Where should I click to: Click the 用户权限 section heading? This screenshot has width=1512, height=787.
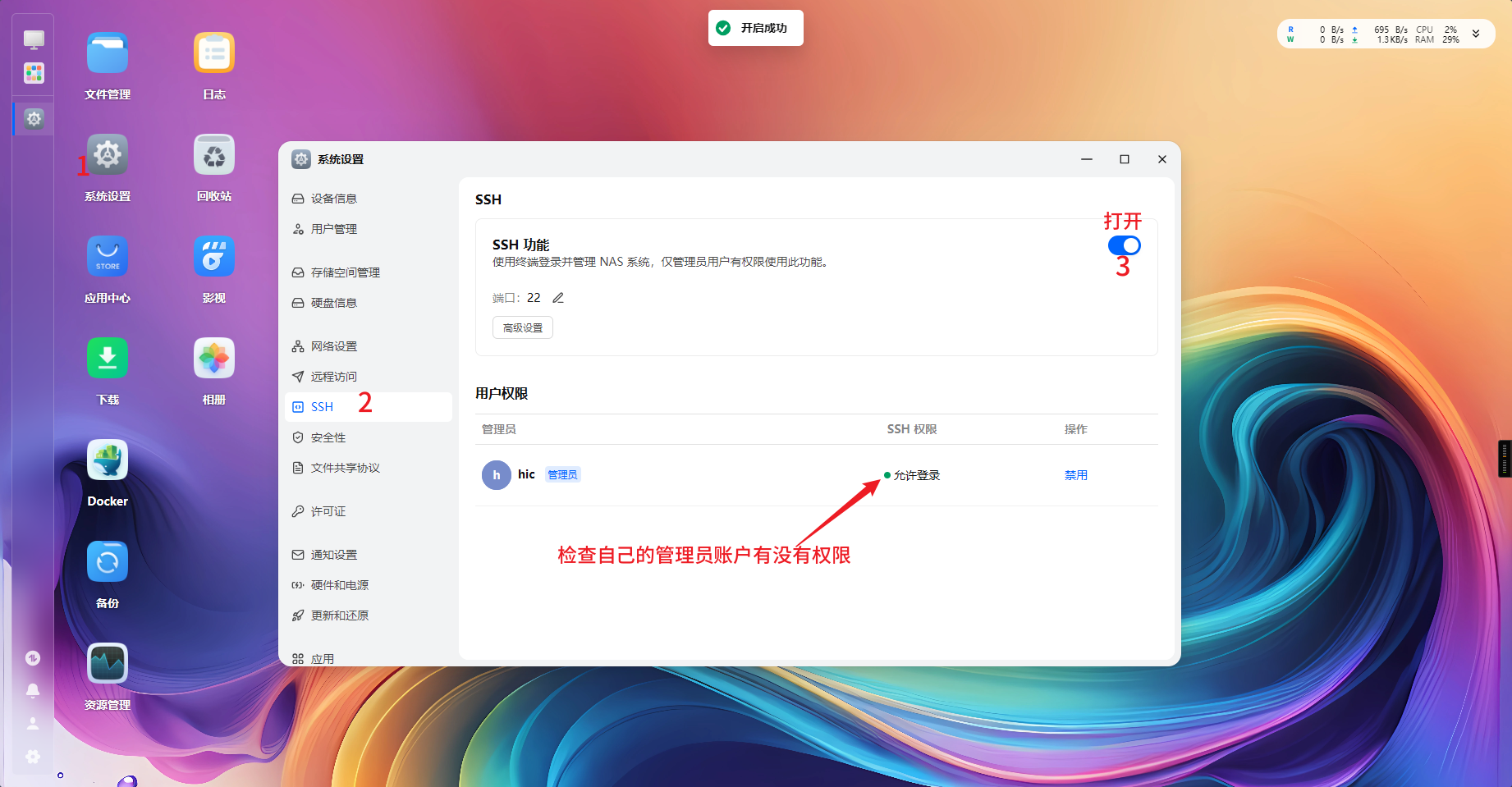coord(502,393)
